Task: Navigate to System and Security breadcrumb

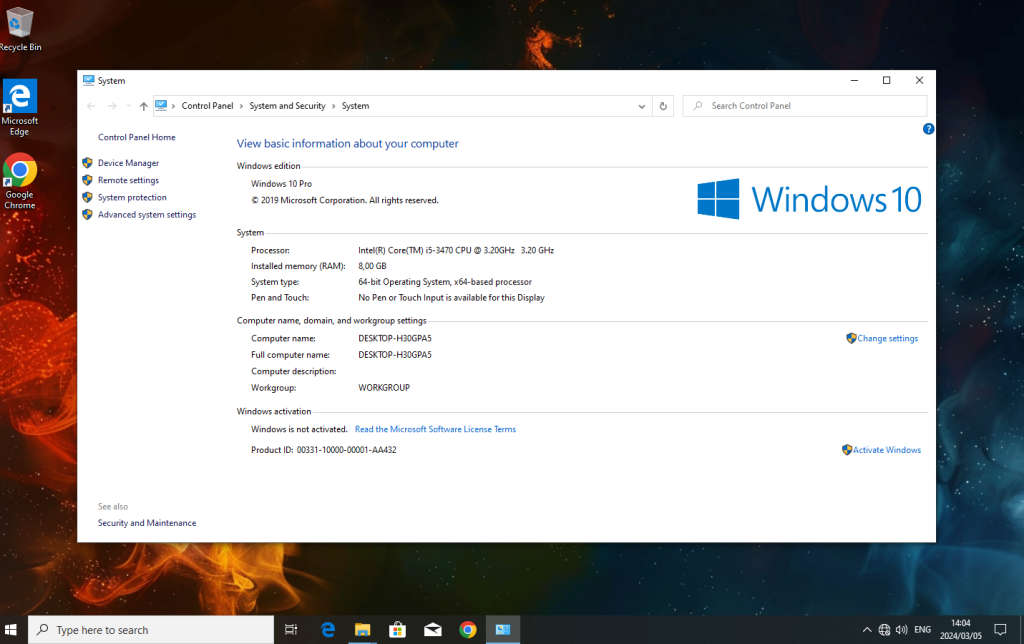Action: tap(287, 106)
